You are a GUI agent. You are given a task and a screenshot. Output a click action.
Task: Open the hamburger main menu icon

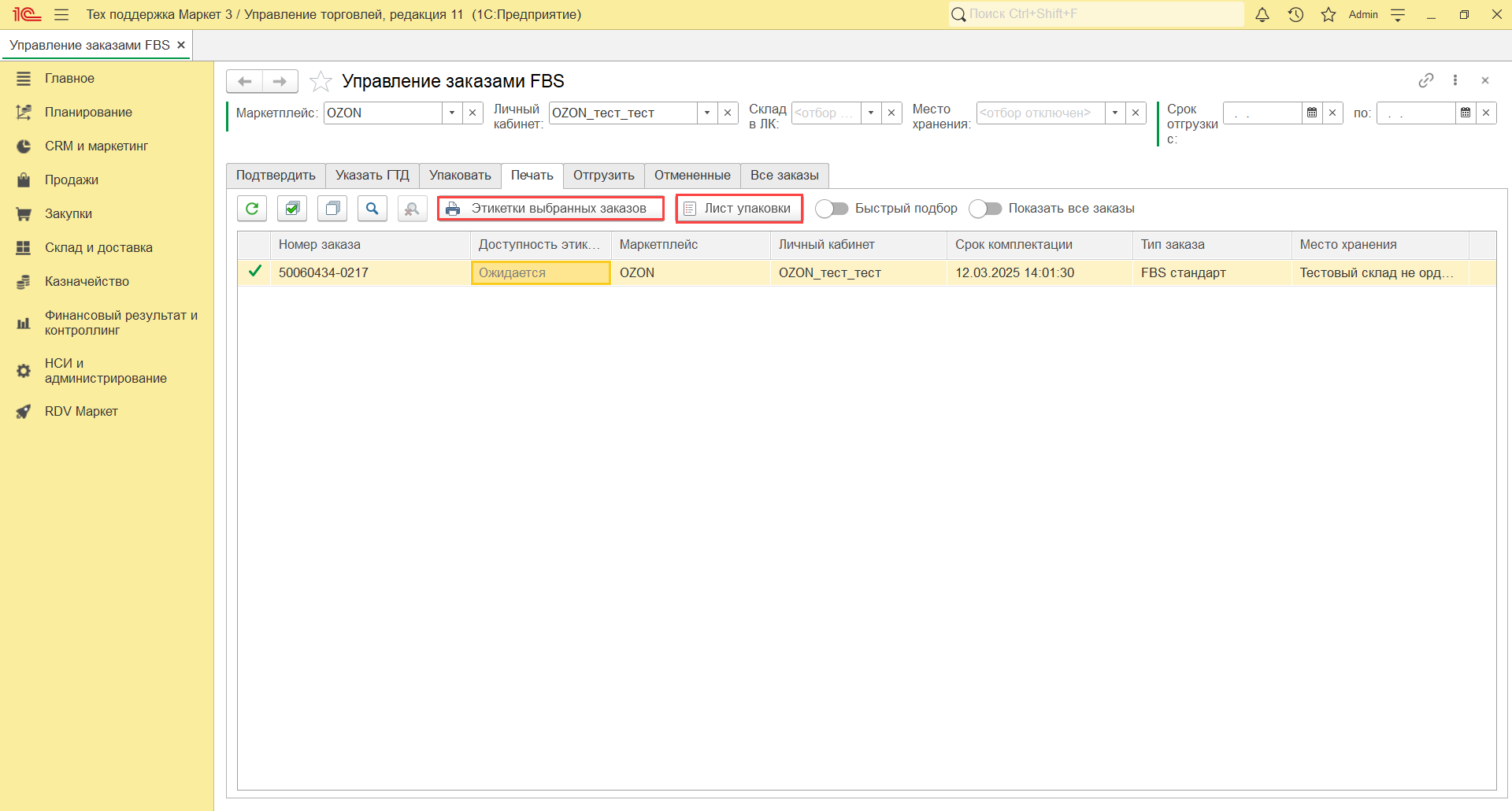coord(61,15)
